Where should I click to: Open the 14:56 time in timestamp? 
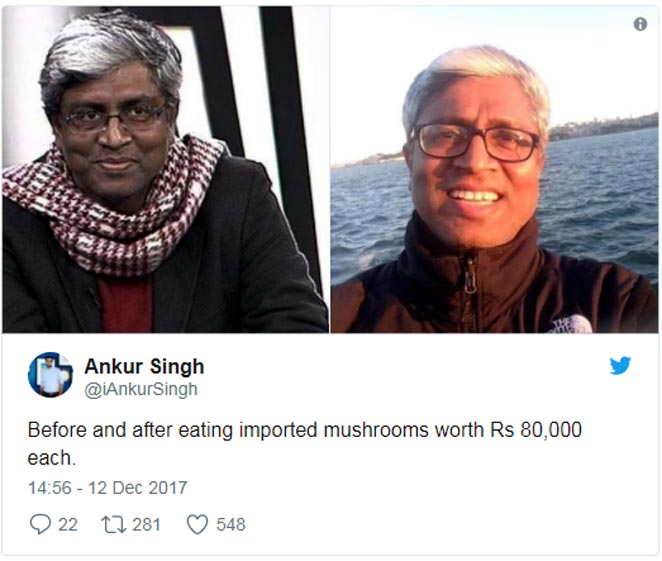tap(50, 488)
